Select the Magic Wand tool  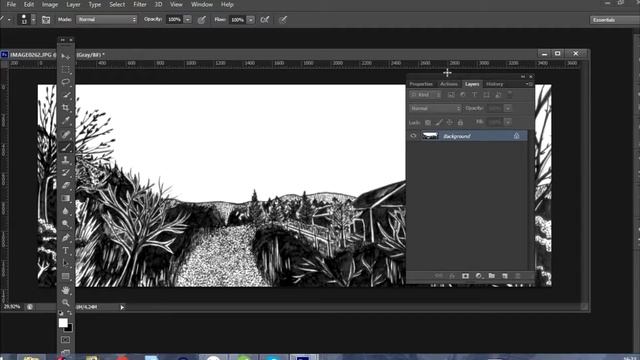65,95
